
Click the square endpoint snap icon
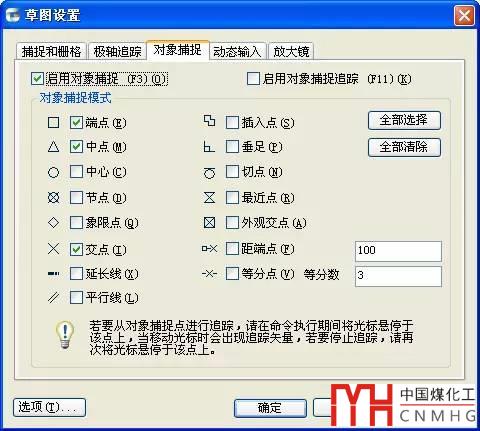click(x=53, y=122)
